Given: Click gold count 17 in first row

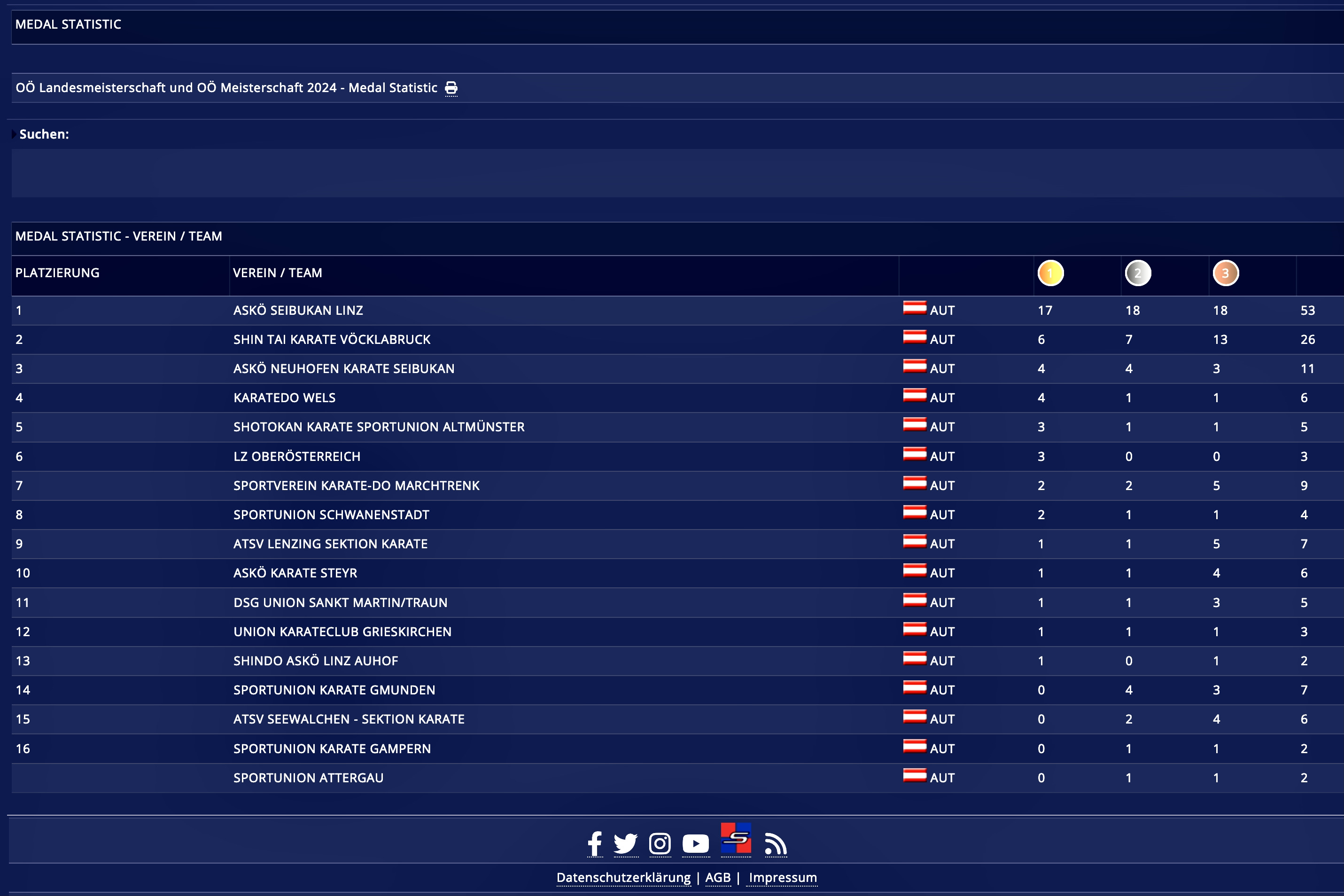Looking at the screenshot, I should [1045, 310].
